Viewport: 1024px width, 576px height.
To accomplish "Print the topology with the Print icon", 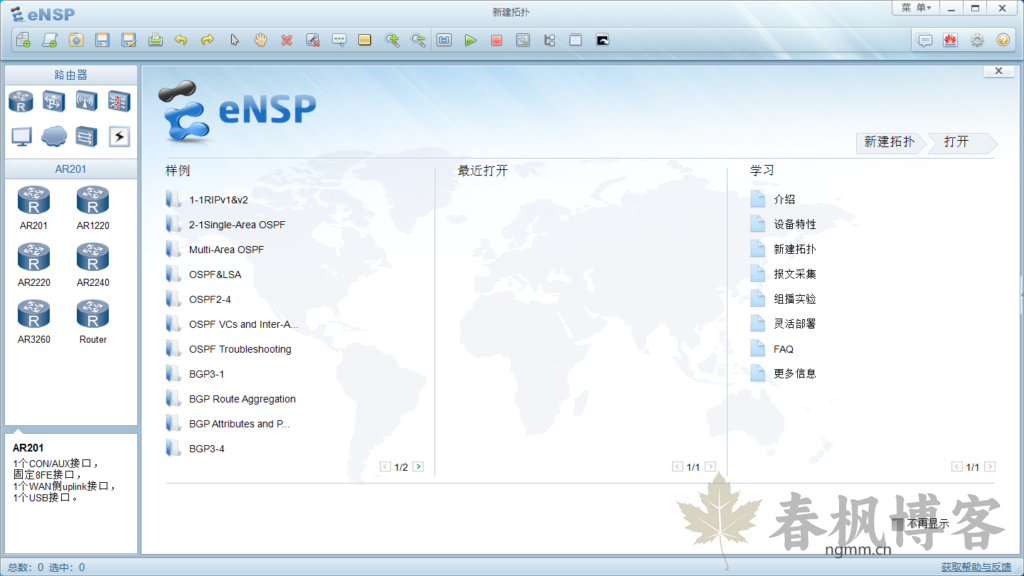I will 155,40.
